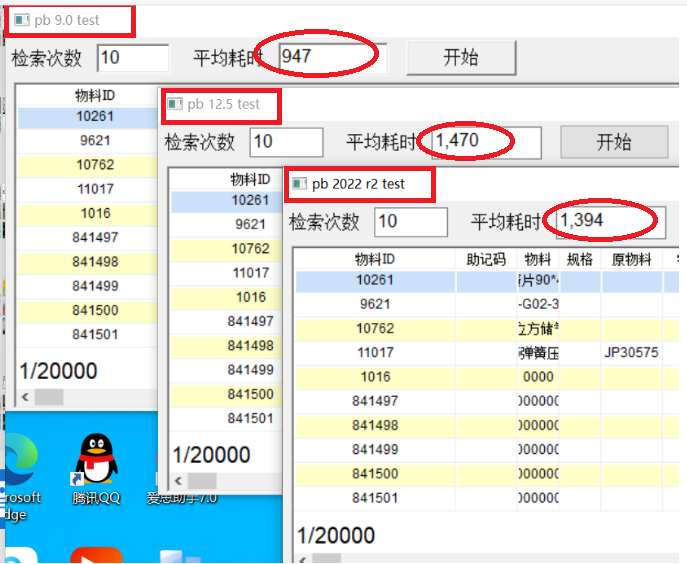Focus the 检索次数 field in pb 12.5 window
Viewport: 687px width, 564px height.
(286, 142)
